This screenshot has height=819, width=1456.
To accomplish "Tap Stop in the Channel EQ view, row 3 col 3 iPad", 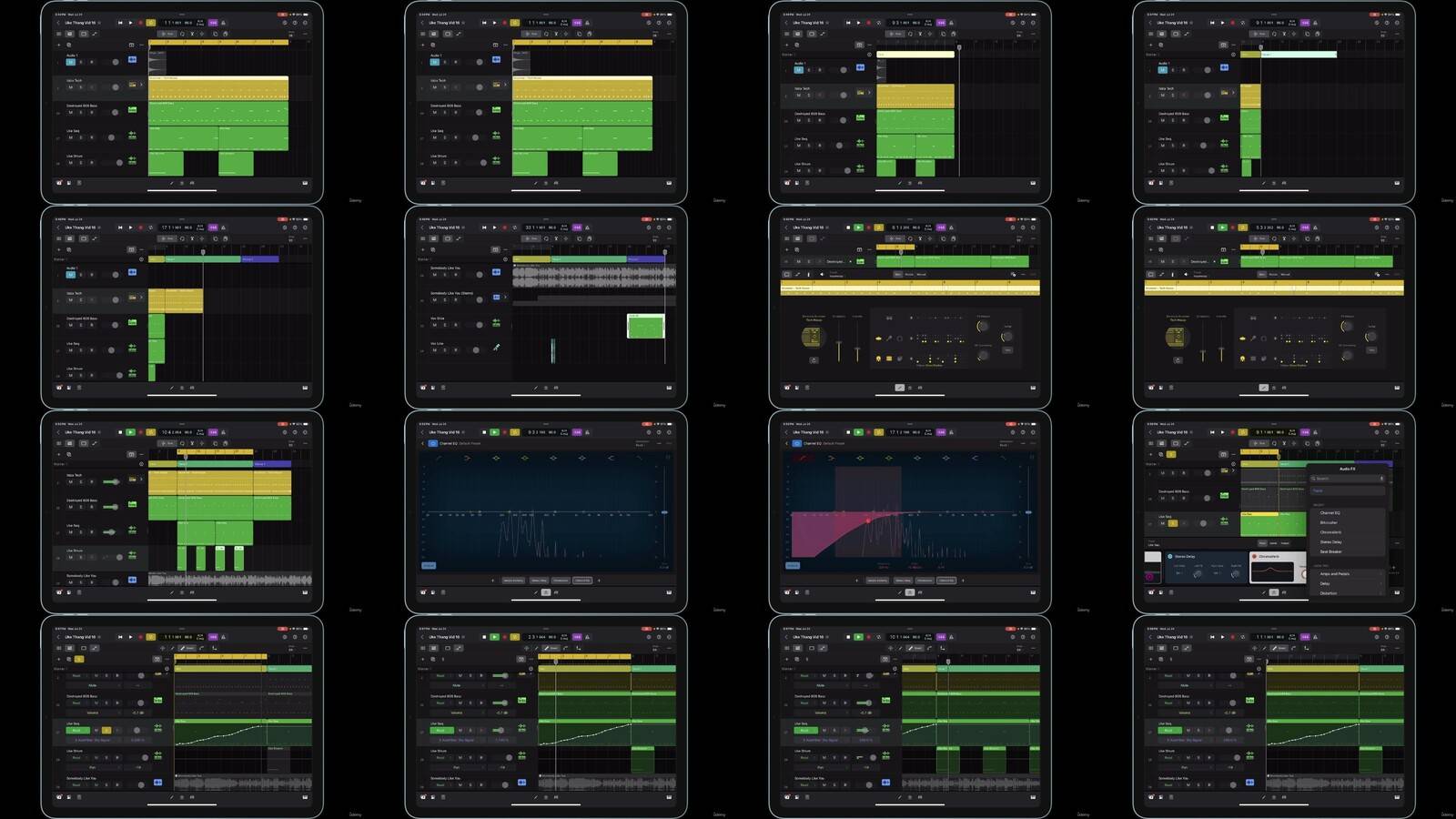I will (x=848, y=432).
